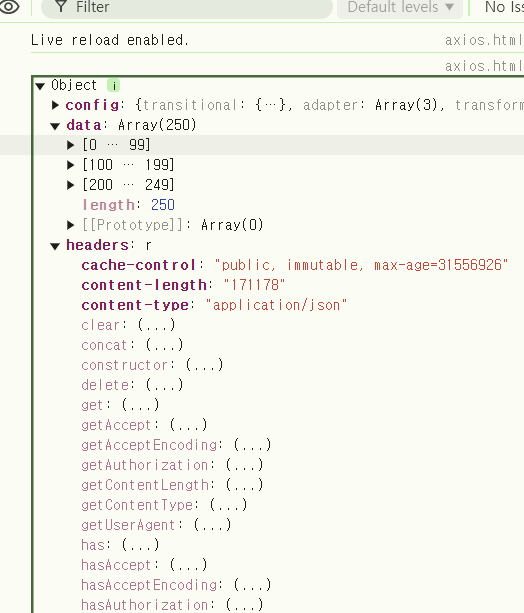This screenshot has height=613, width=524.
Task: Open the second axios.html source link
Action: pos(484,66)
